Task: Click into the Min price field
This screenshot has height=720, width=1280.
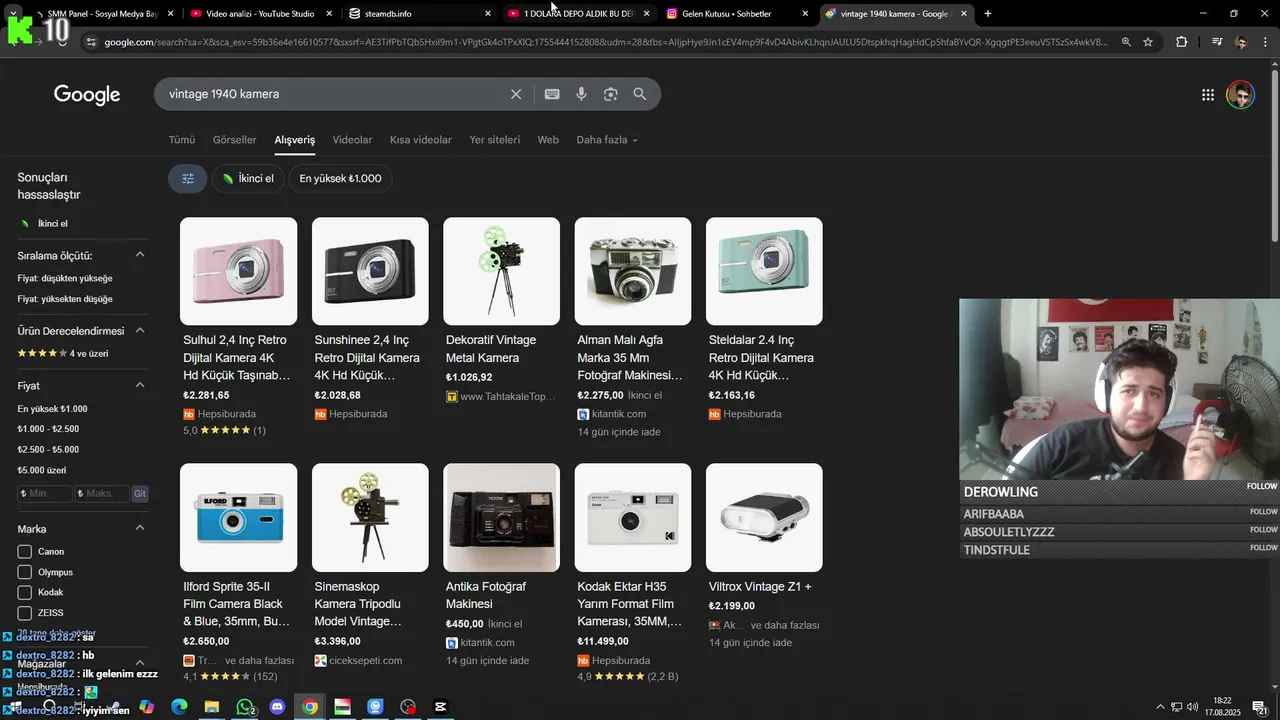Action: [45, 494]
